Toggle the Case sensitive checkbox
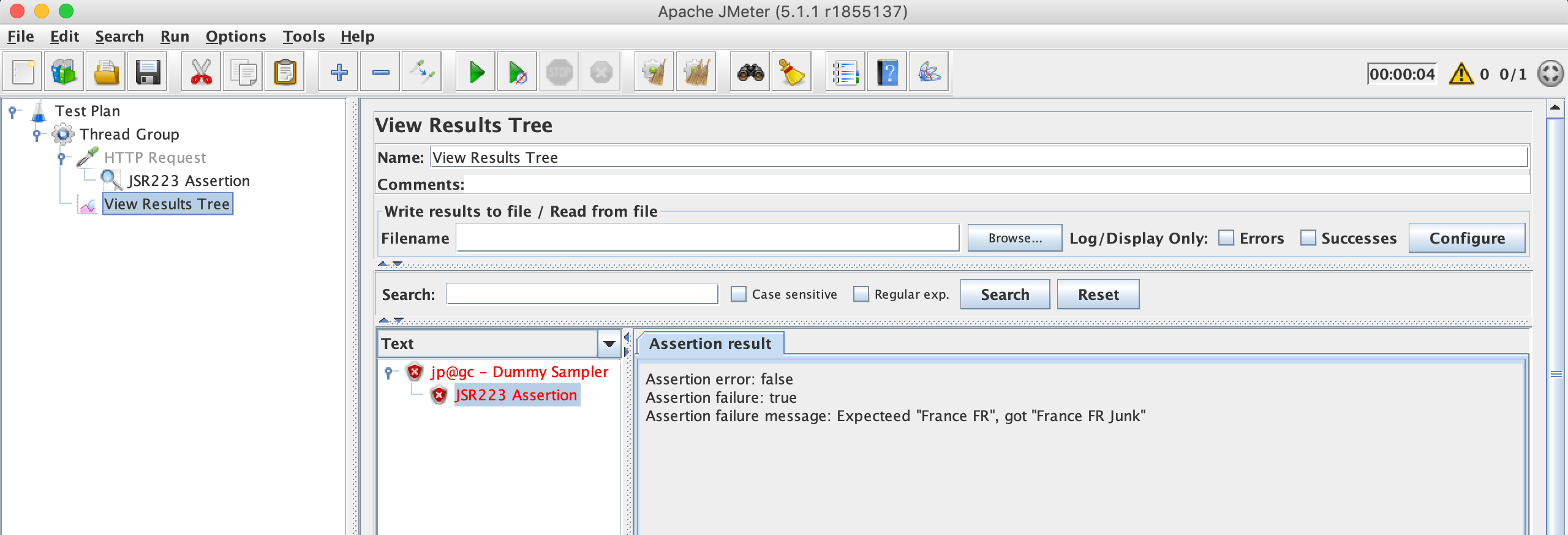Screen dimensions: 1568x535 click(x=739, y=294)
